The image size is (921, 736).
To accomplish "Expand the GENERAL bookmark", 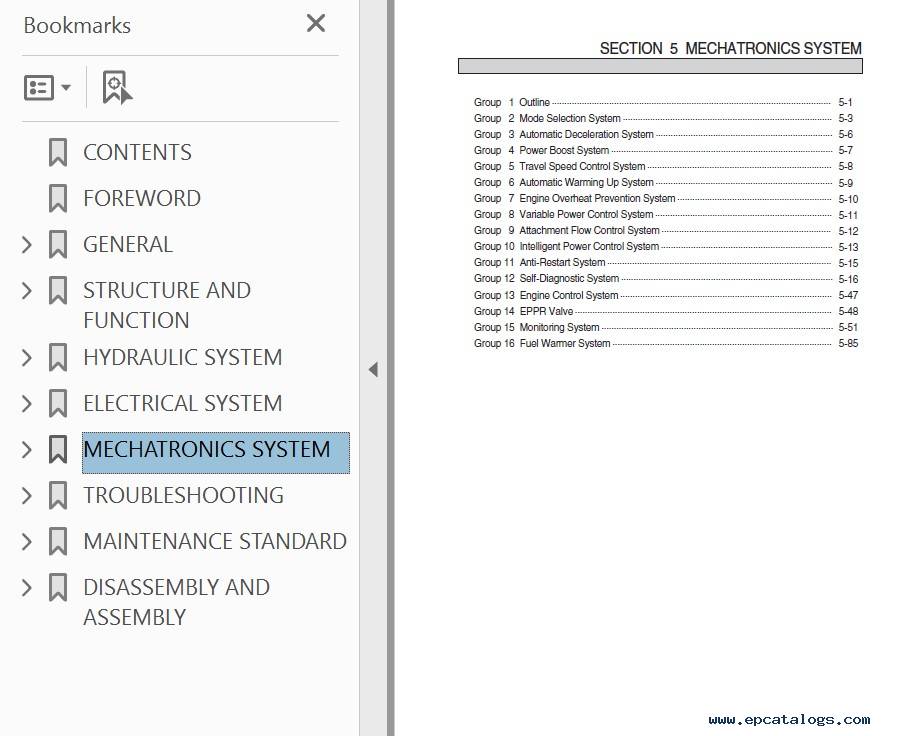I will click(26, 244).
